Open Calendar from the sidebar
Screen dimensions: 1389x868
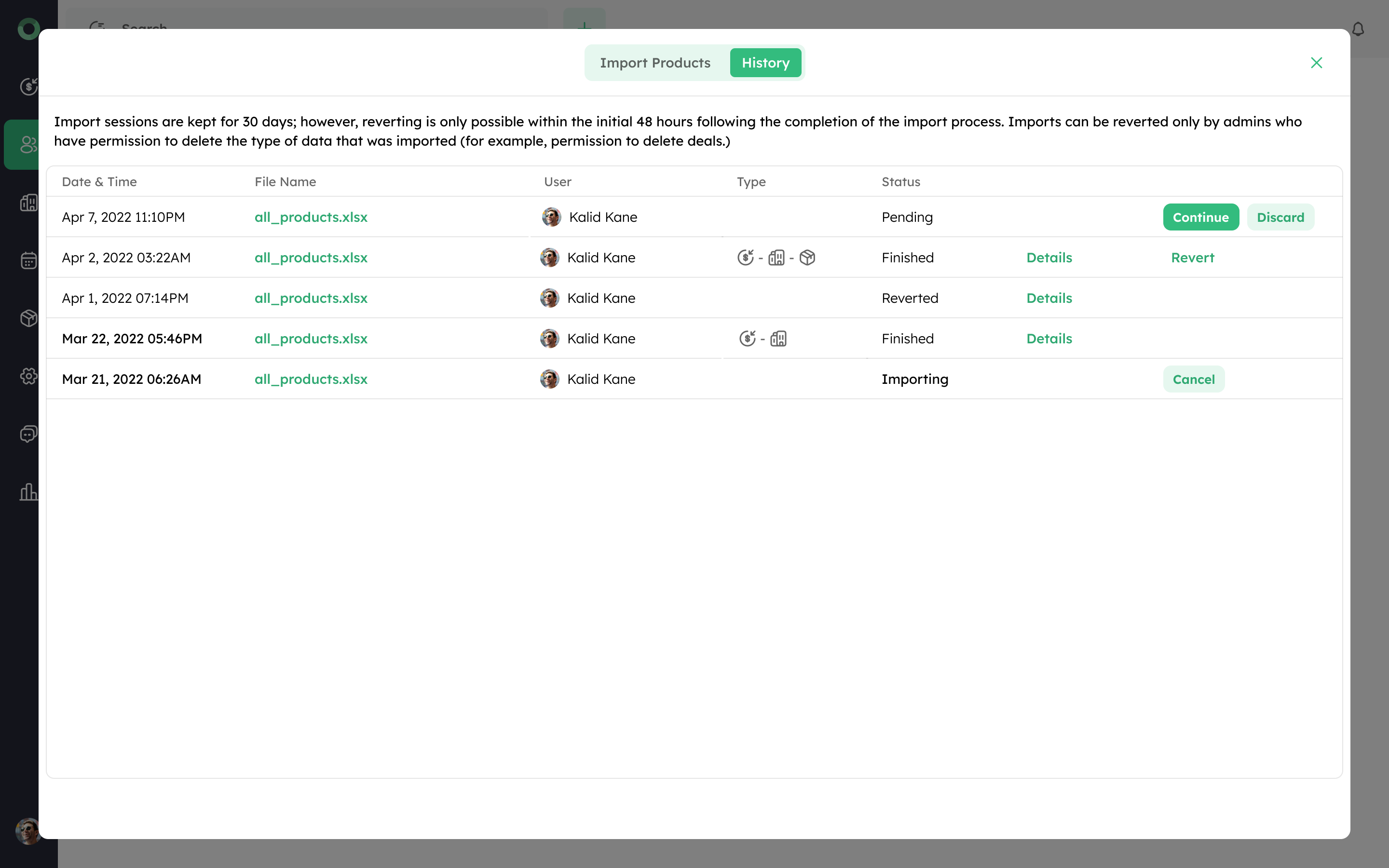pos(29,260)
